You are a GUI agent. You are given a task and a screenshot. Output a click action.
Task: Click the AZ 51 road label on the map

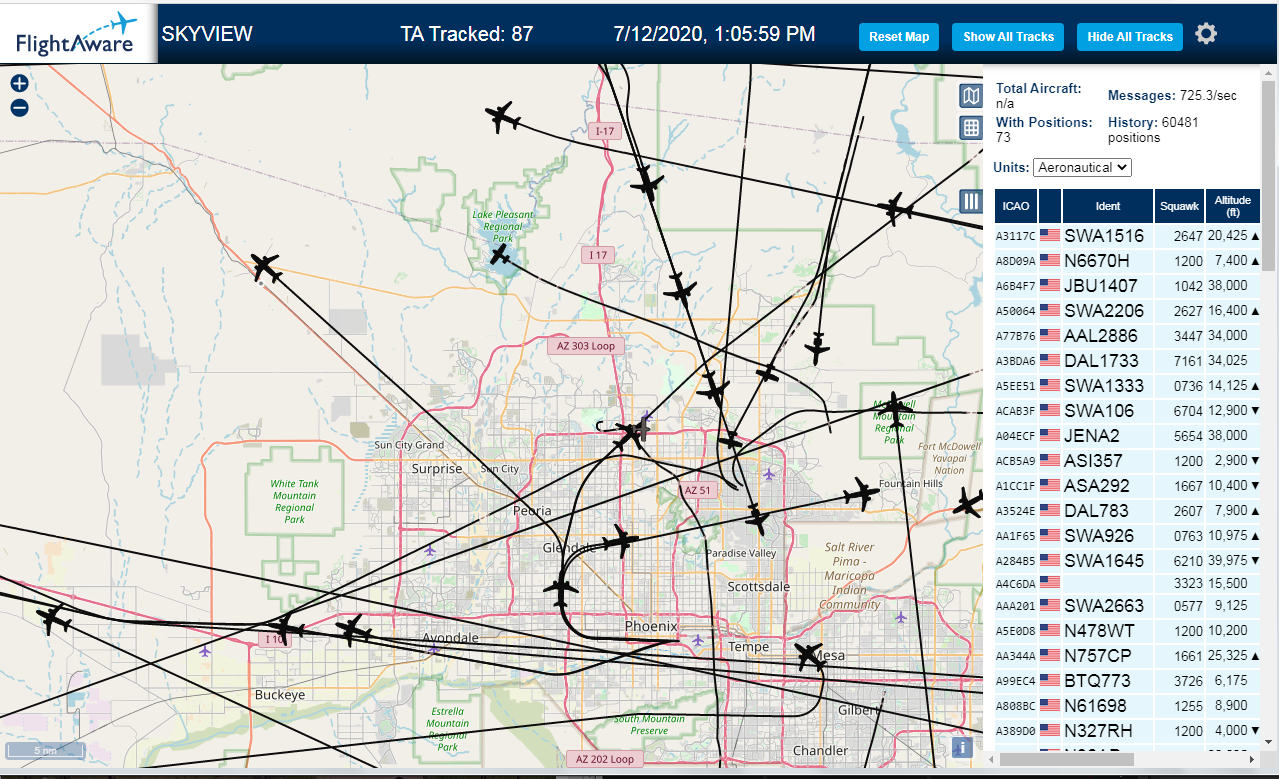[x=698, y=491]
